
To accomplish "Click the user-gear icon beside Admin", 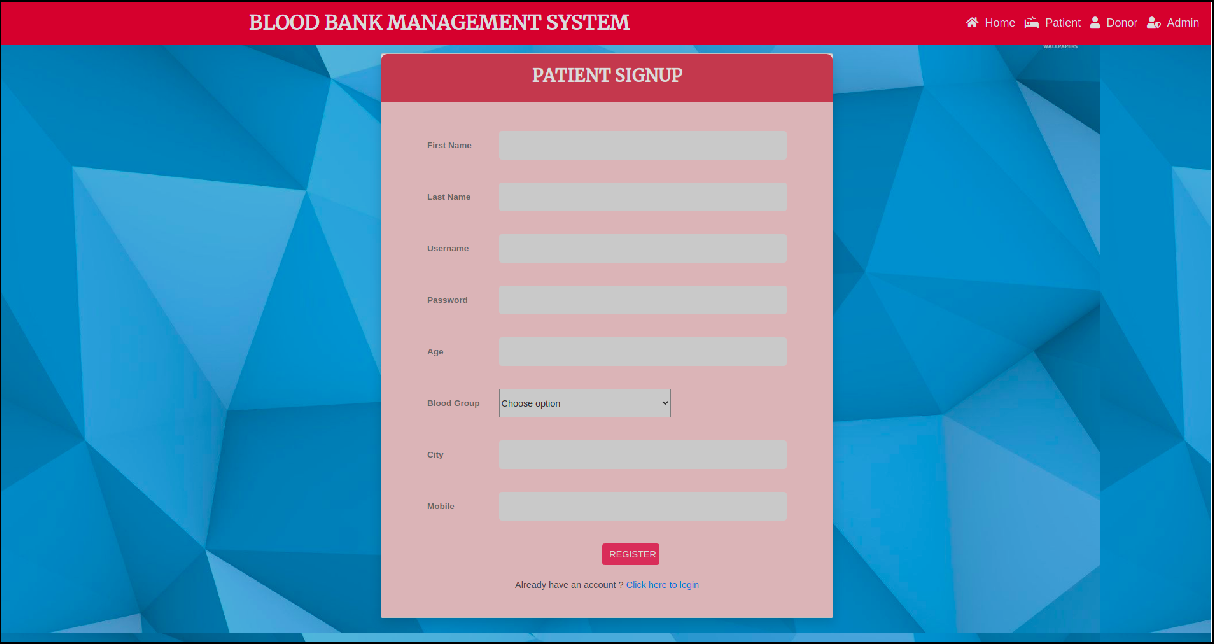I will tap(1152, 21).
